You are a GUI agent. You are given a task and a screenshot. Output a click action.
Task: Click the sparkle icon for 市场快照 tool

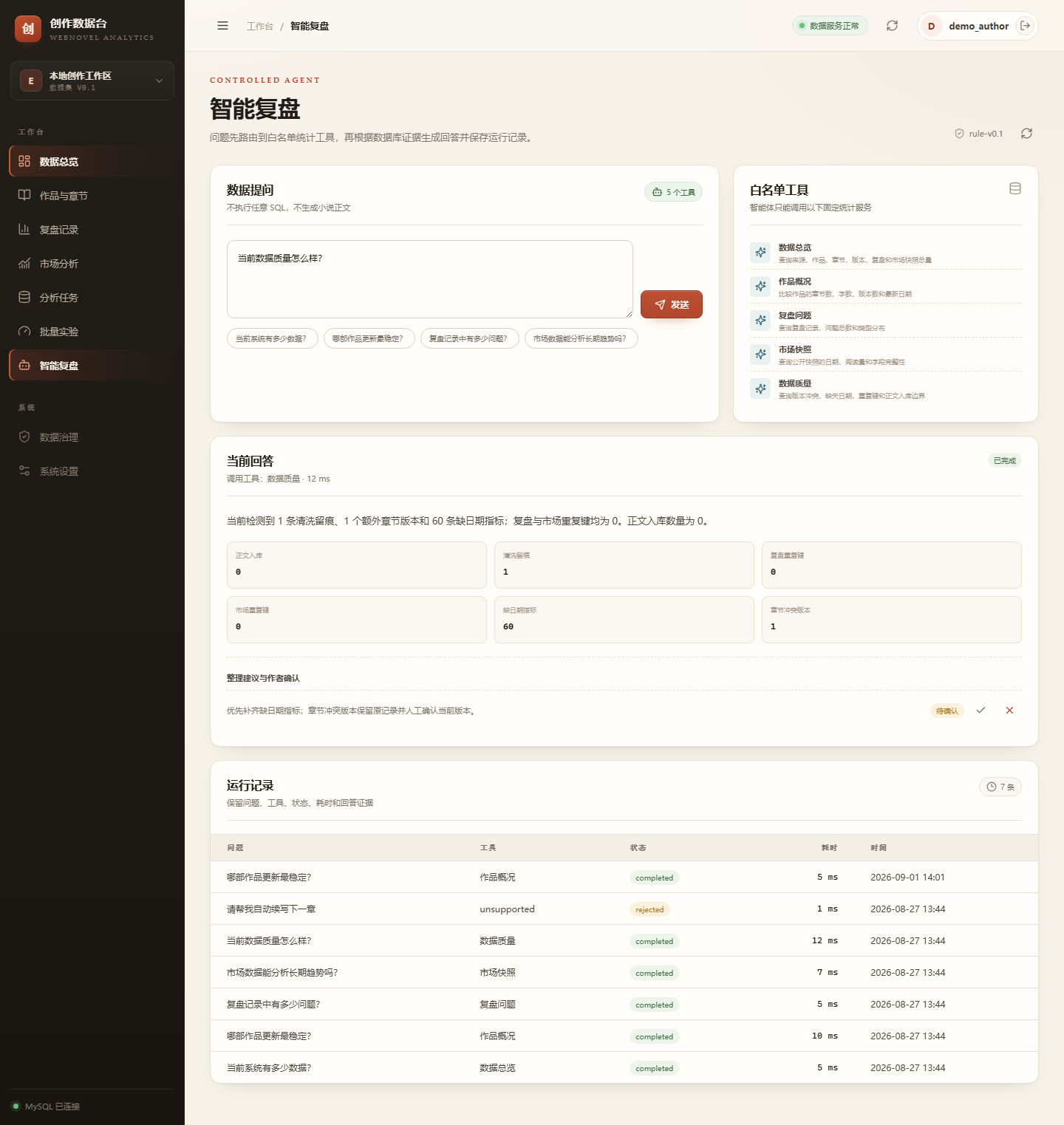coord(760,355)
